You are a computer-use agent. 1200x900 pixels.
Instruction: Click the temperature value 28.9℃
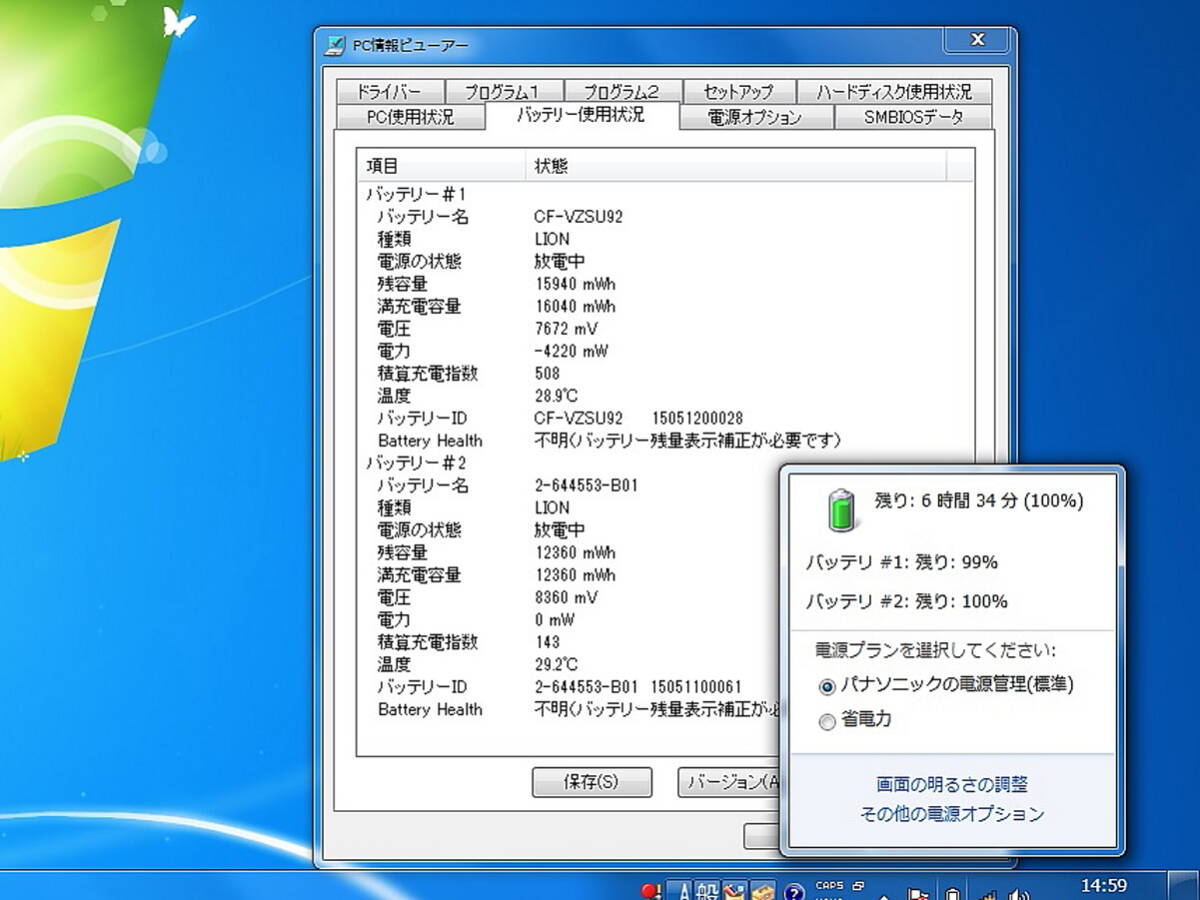(x=556, y=396)
